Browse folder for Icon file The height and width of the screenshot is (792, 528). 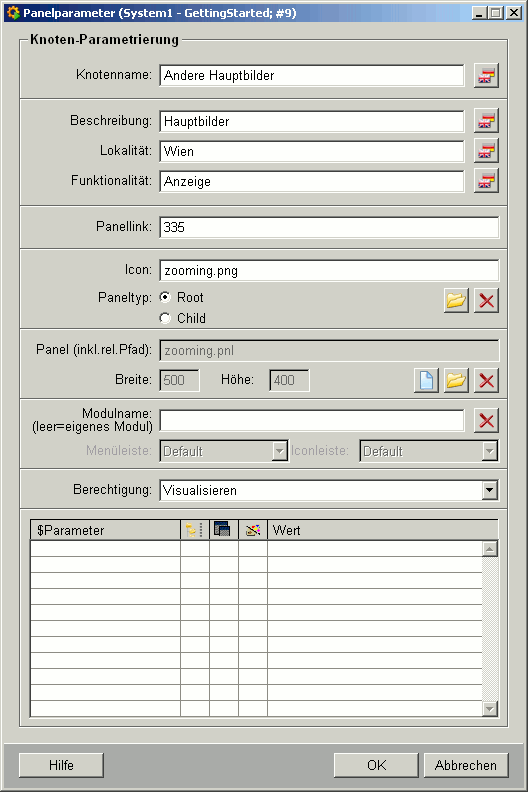(456, 301)
